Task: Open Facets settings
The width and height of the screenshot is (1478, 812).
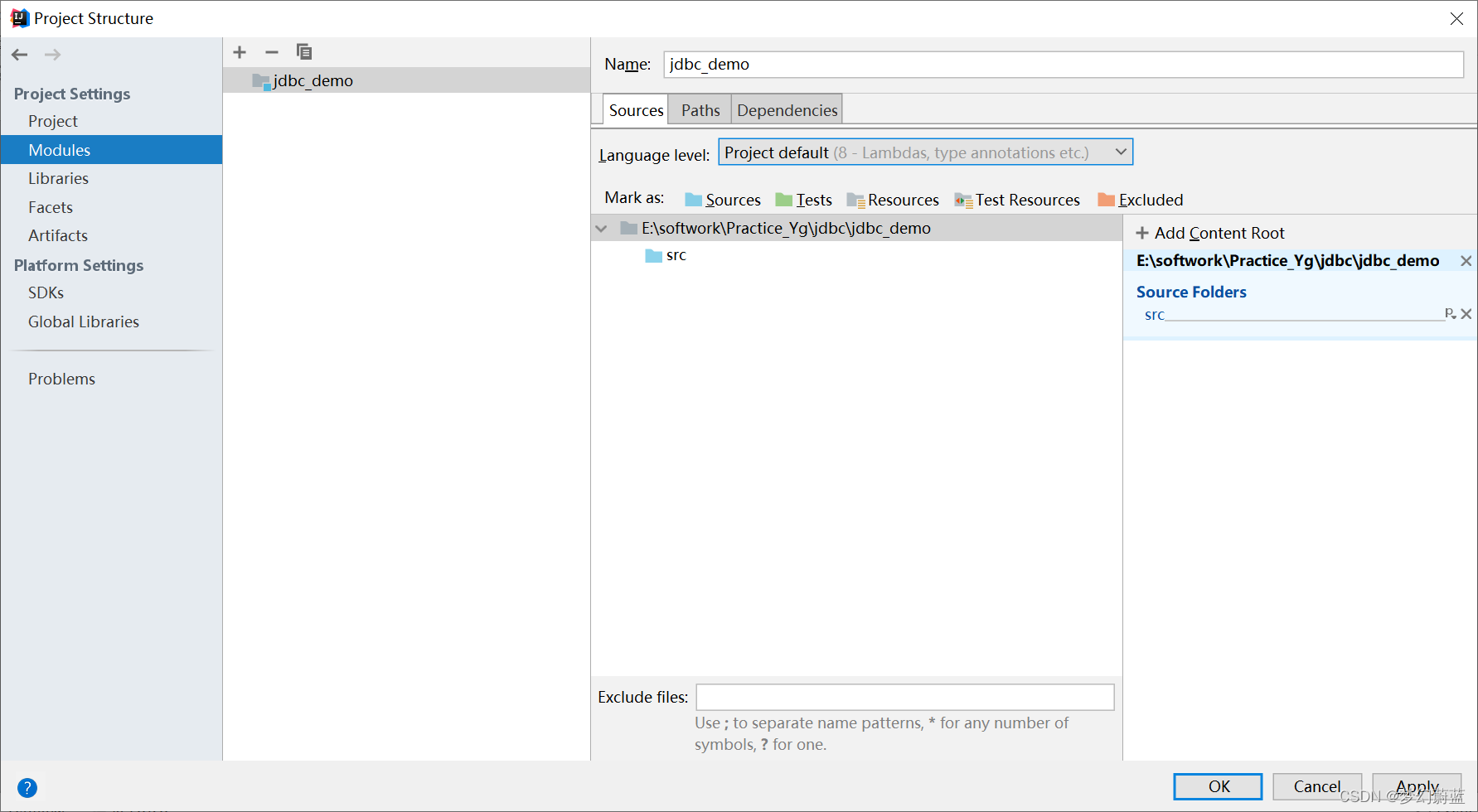Action: [x=51, y=207]
